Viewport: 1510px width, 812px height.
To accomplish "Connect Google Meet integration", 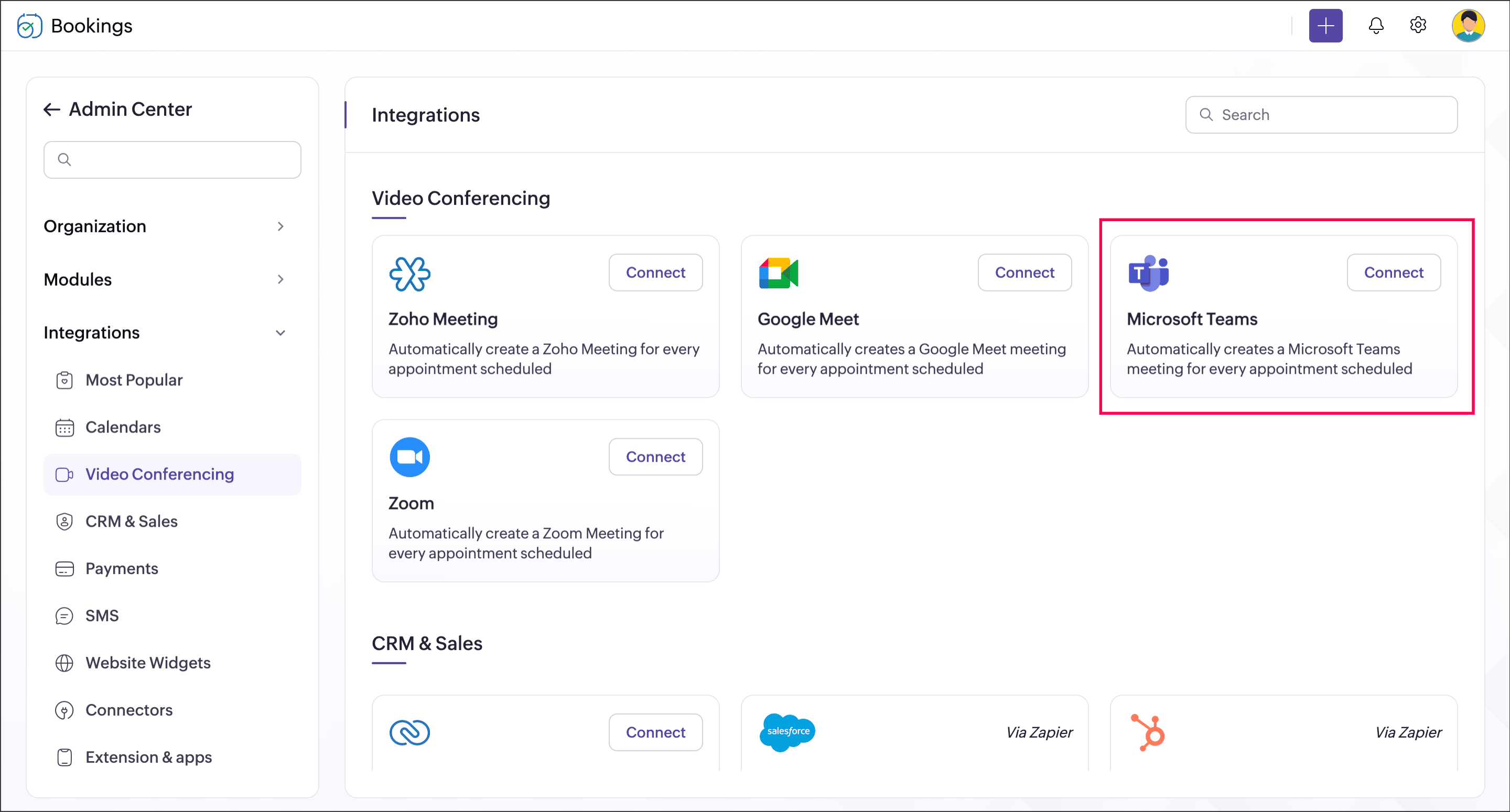I will [x=1024, y=273].
